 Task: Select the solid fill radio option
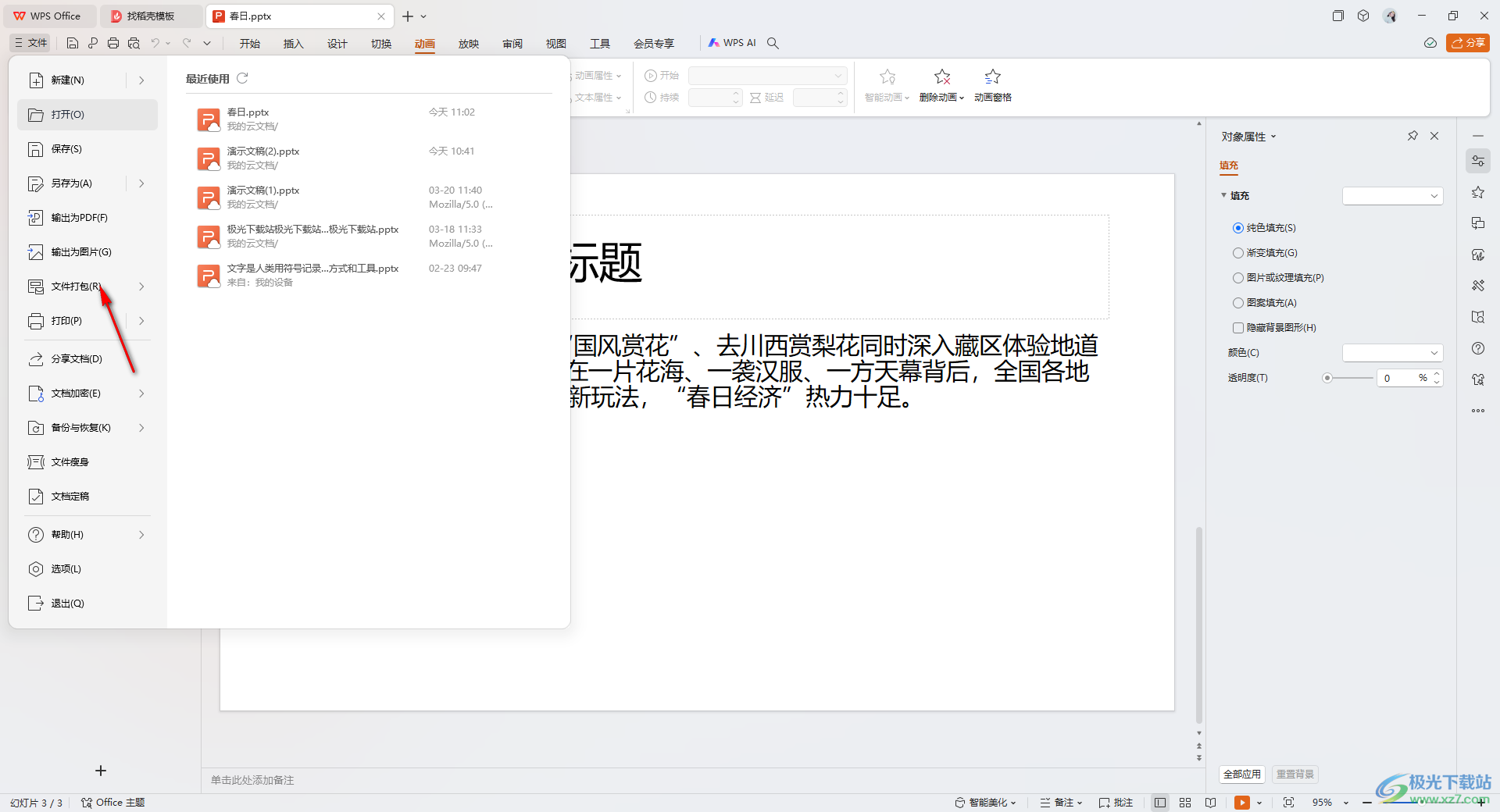[1238, 228]
